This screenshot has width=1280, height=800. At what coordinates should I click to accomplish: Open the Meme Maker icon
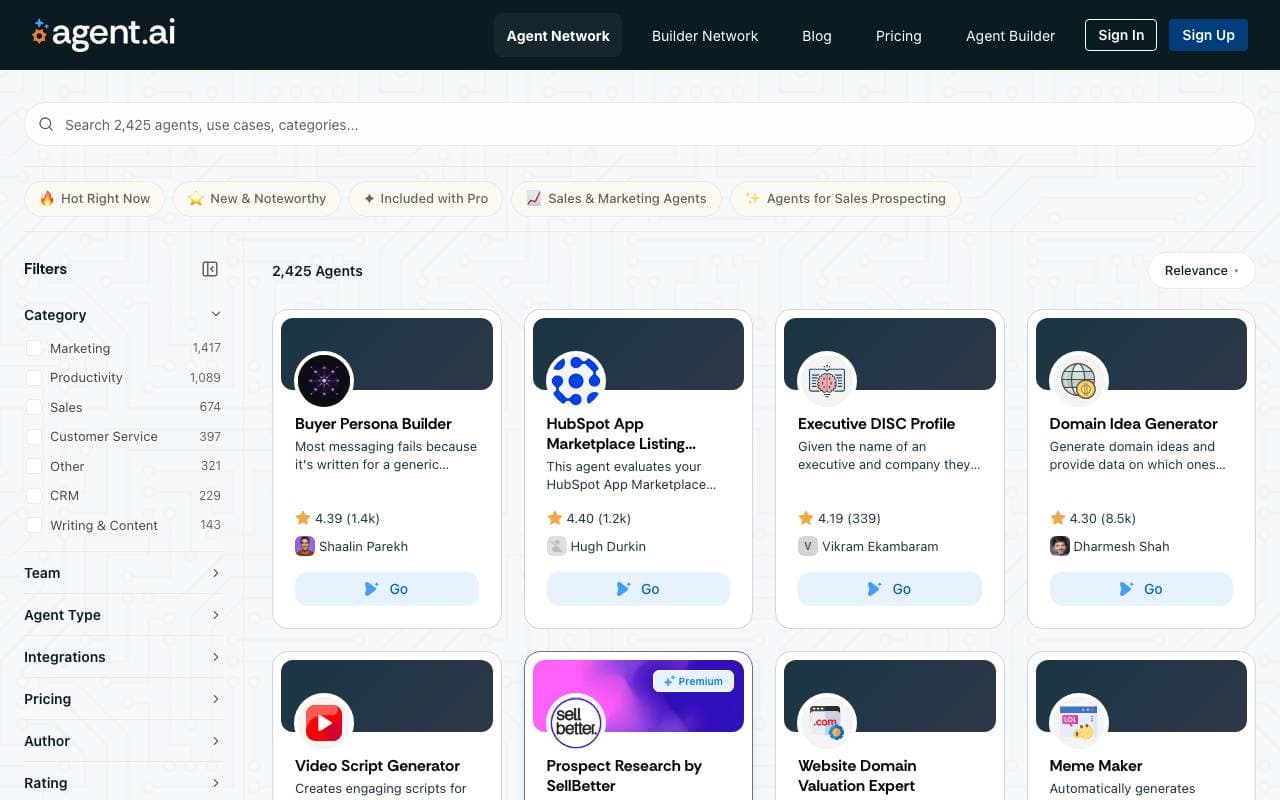coord(1079,722)
